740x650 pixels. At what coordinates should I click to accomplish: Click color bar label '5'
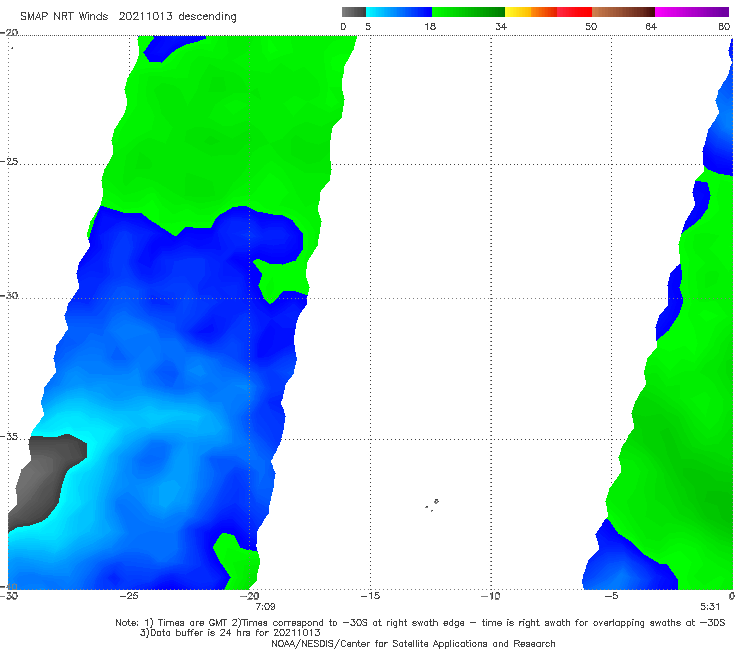(x=368, y=26)
